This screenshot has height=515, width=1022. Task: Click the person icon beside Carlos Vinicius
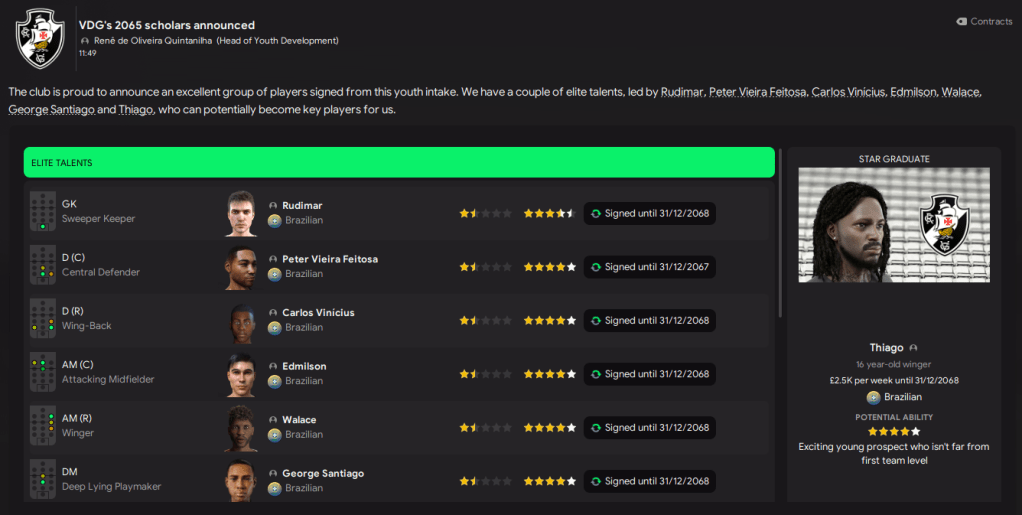273,313
